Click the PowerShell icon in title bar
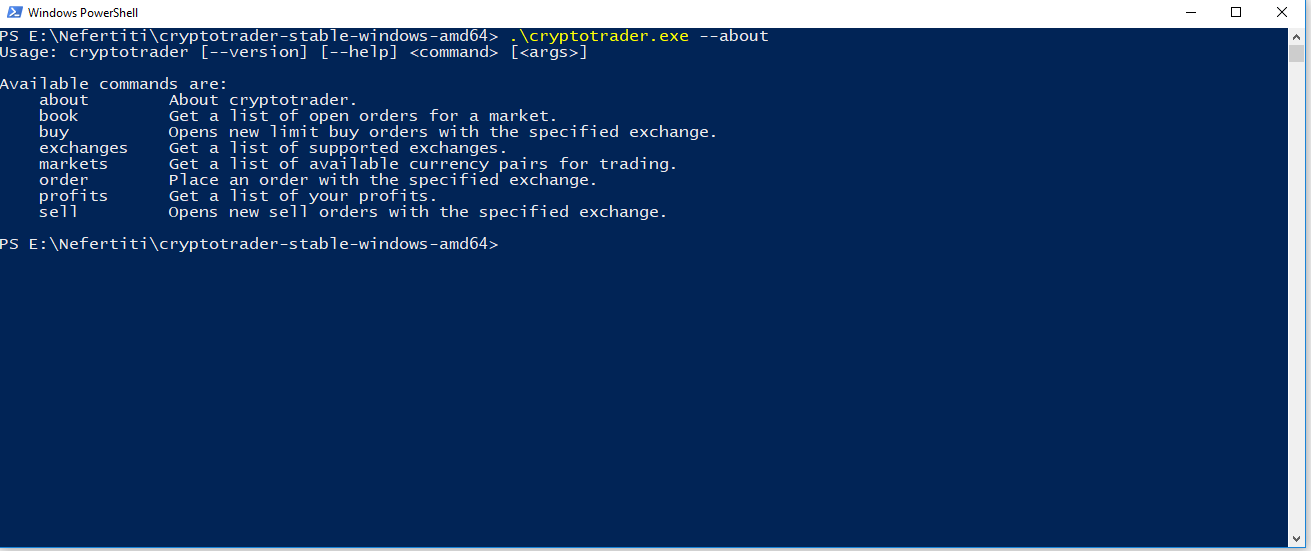The width and height of the screenshot is (1311, 551). pos(13,13)
